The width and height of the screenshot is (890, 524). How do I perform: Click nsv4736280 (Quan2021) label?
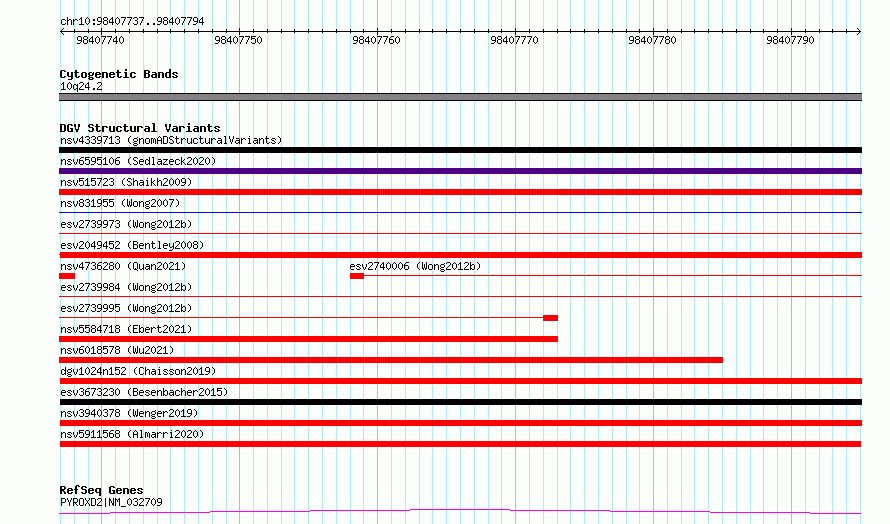click(123, 266)
